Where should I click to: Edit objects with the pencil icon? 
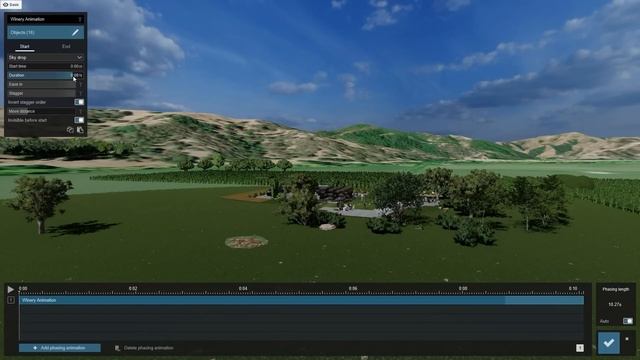(76, 32)
